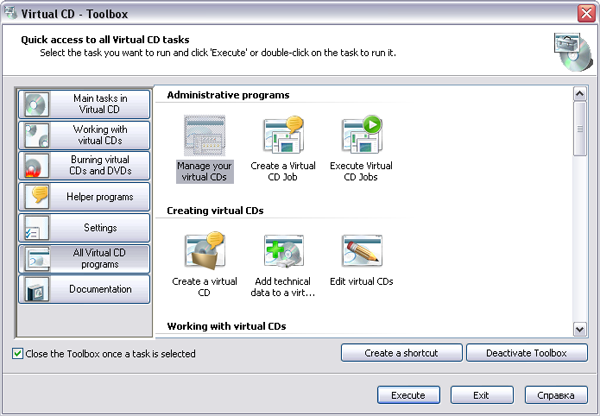
Task: Close the Virtual CD Toolbox window
Action: pos(586,13)
